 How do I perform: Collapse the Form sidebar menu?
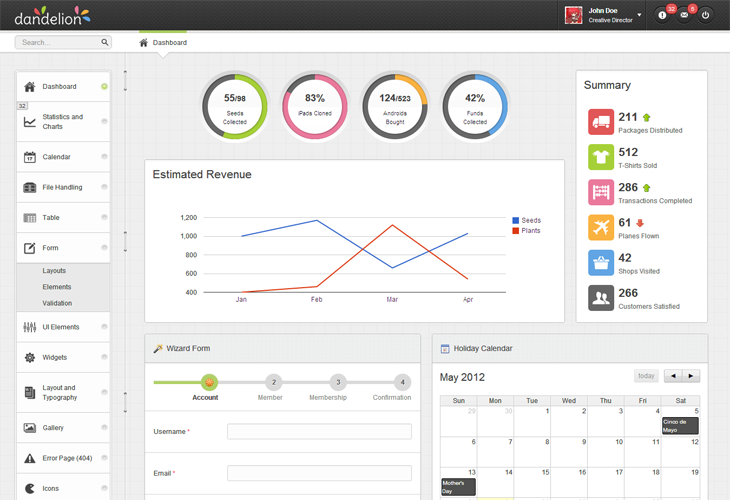point(62,248)
